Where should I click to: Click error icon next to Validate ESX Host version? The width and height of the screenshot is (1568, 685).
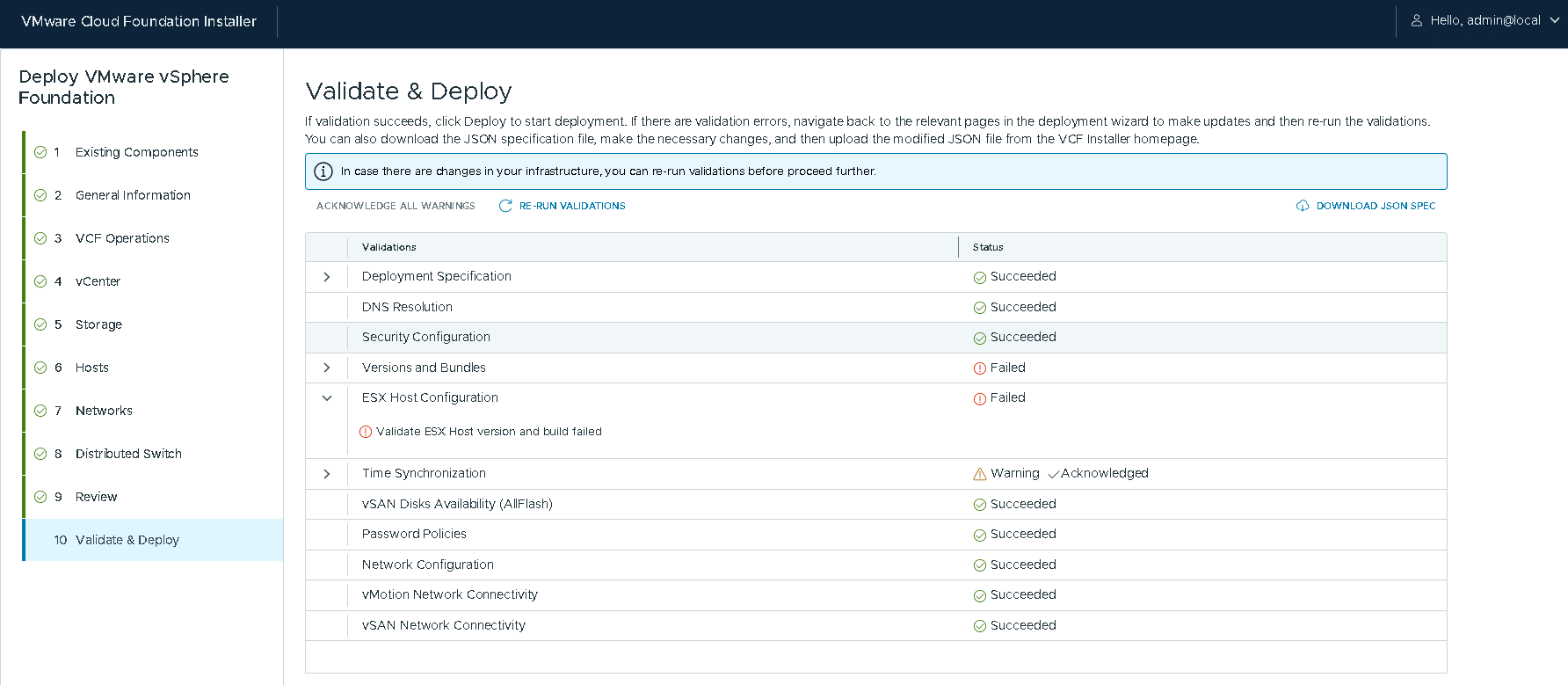[366, 432]
